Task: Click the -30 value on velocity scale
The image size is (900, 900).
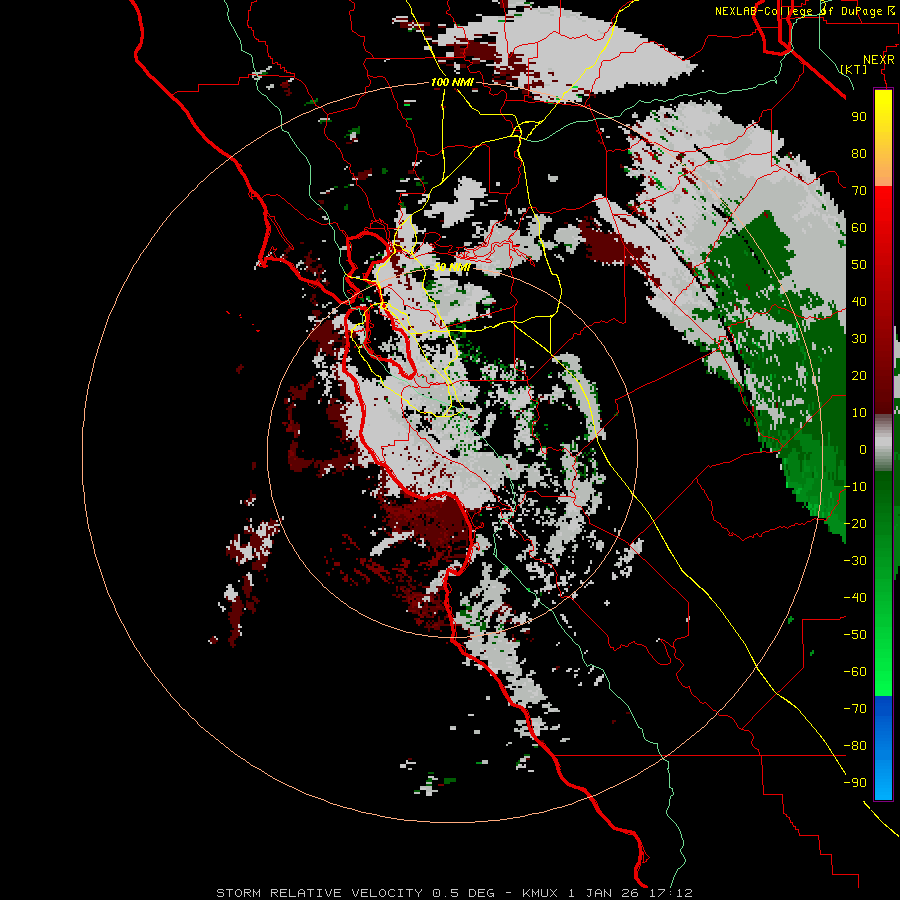Action: click(855, 561)
